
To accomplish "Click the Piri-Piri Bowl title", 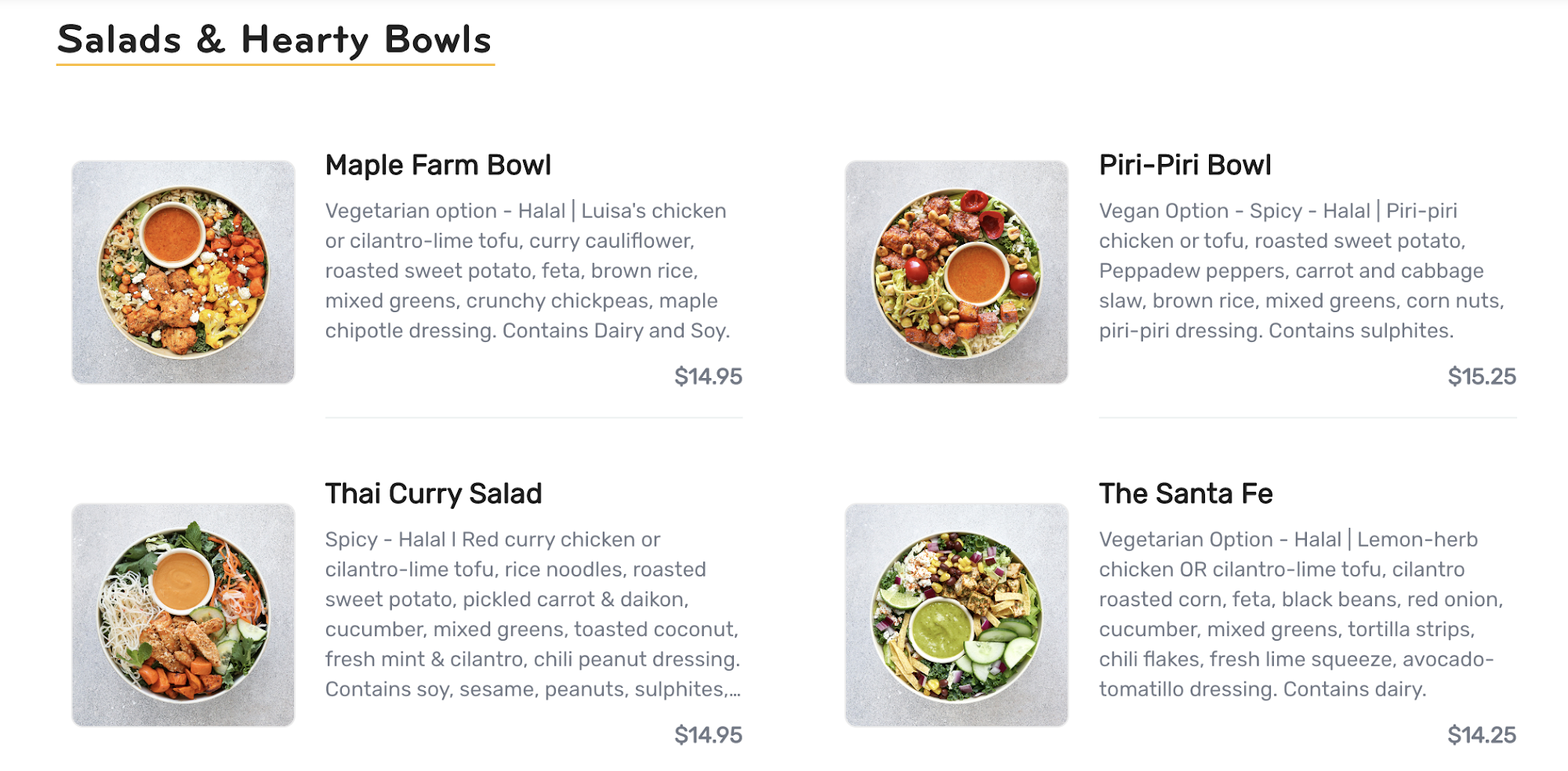I will (1185, 165).
